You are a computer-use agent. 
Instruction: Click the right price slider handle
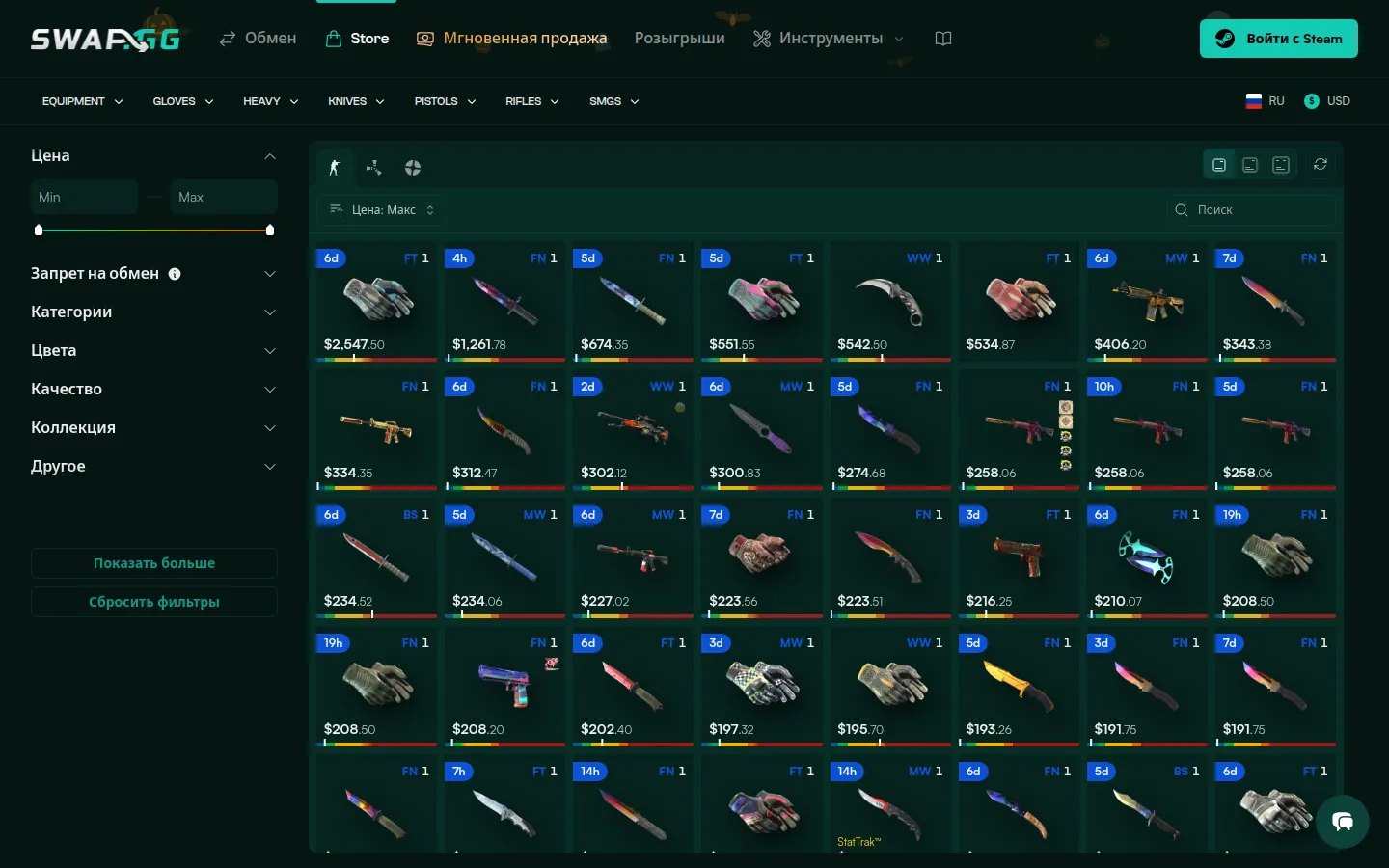pos(270,231)
